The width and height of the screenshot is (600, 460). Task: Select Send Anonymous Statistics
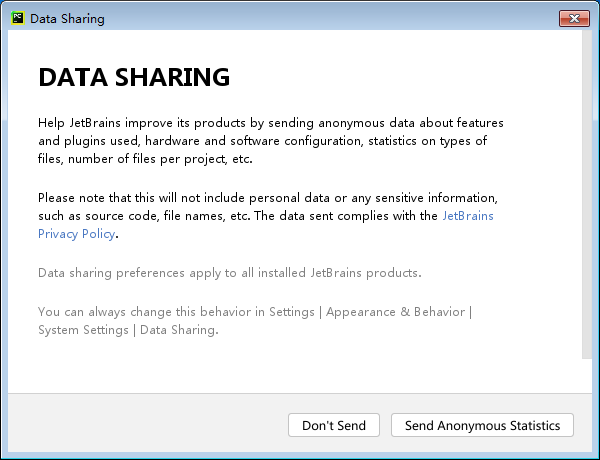(x=482, y=425)
